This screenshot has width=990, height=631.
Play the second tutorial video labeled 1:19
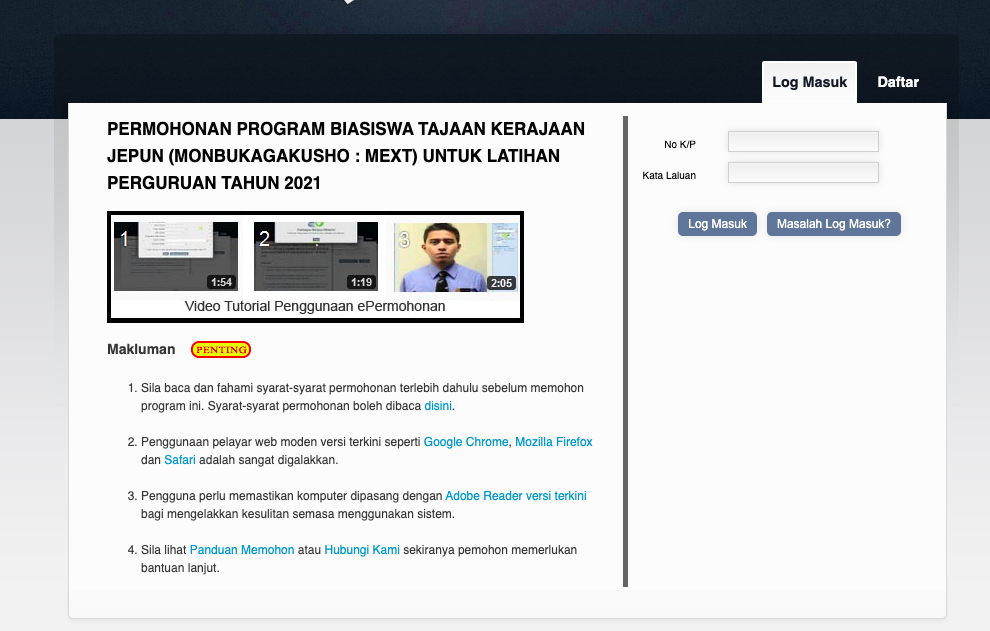click(315, 257)
